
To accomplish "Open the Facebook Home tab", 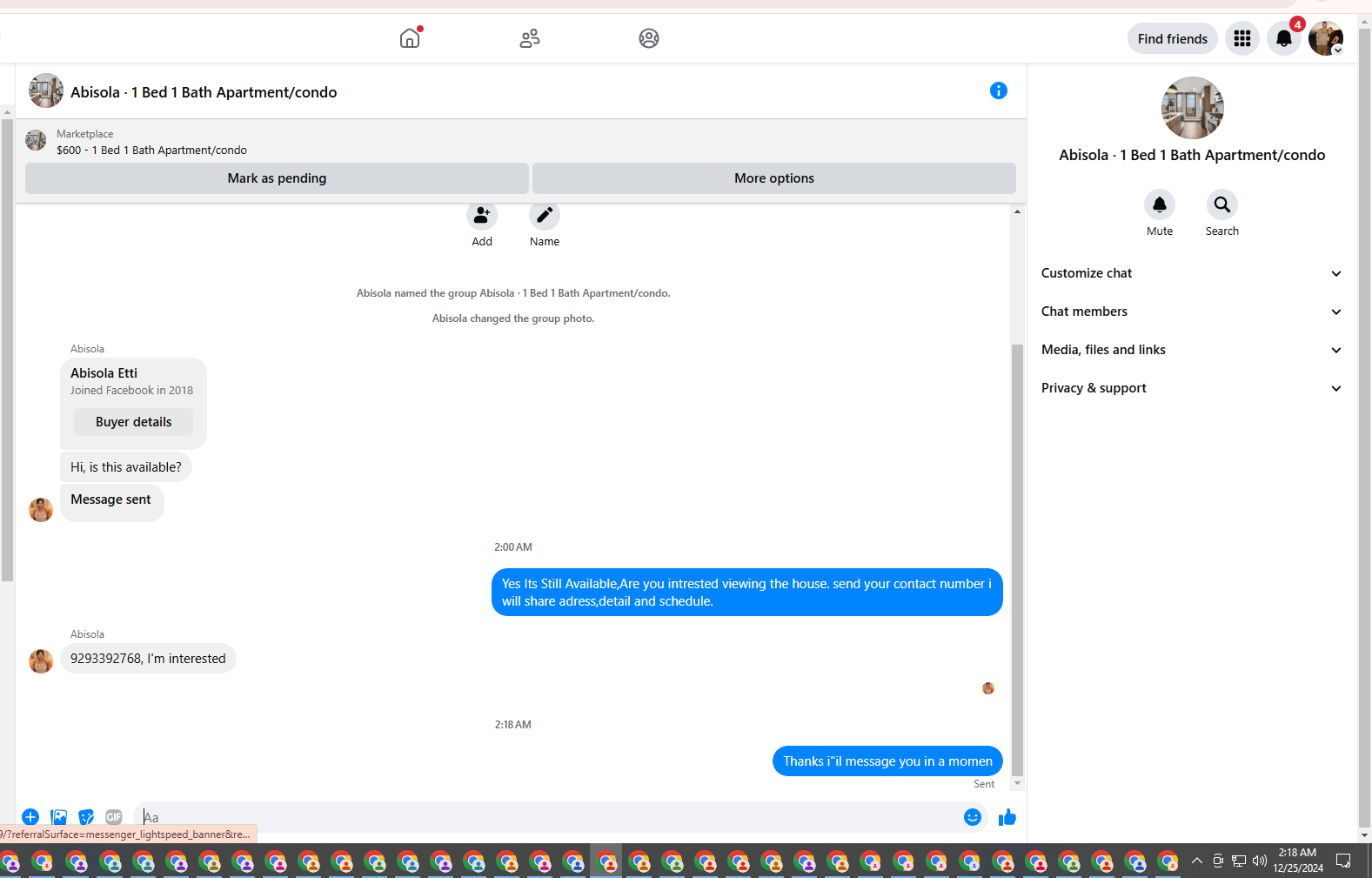I will click(410, 38).
